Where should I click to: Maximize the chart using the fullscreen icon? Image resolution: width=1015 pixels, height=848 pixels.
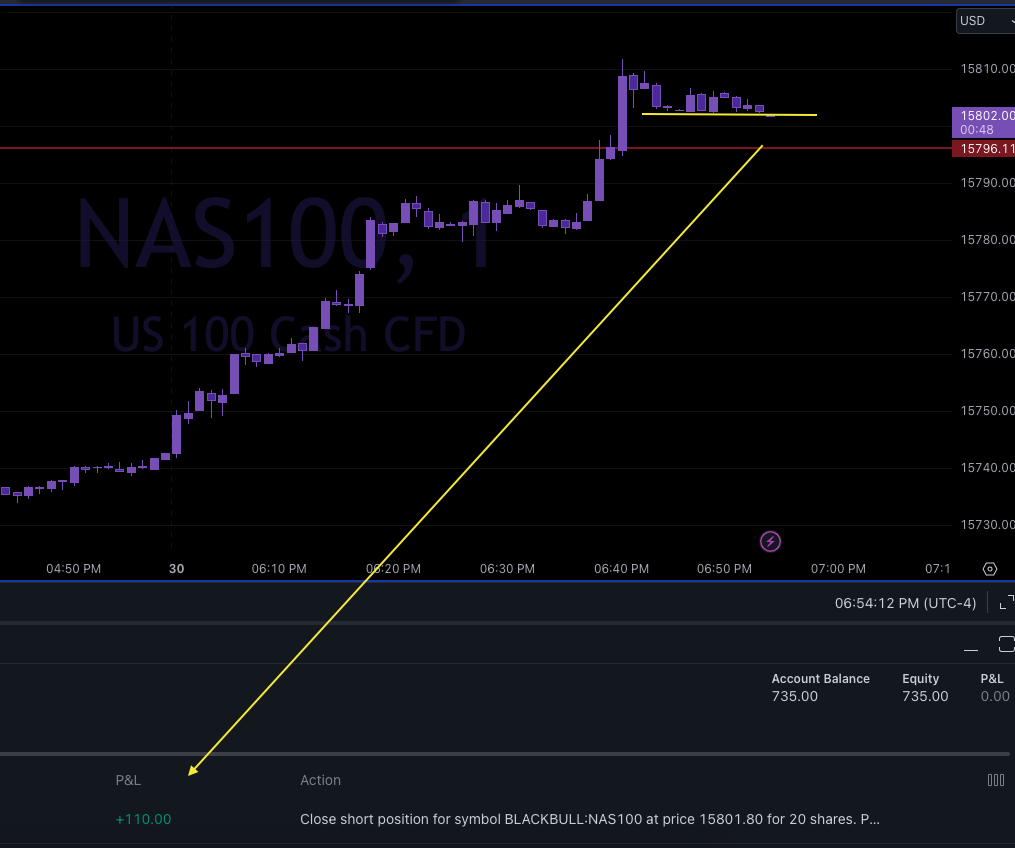[1007, 603]
